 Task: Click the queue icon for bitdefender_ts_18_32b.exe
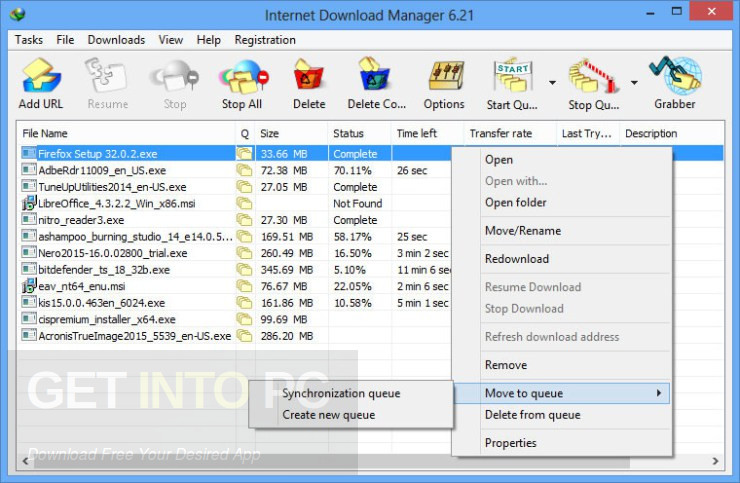244,270
